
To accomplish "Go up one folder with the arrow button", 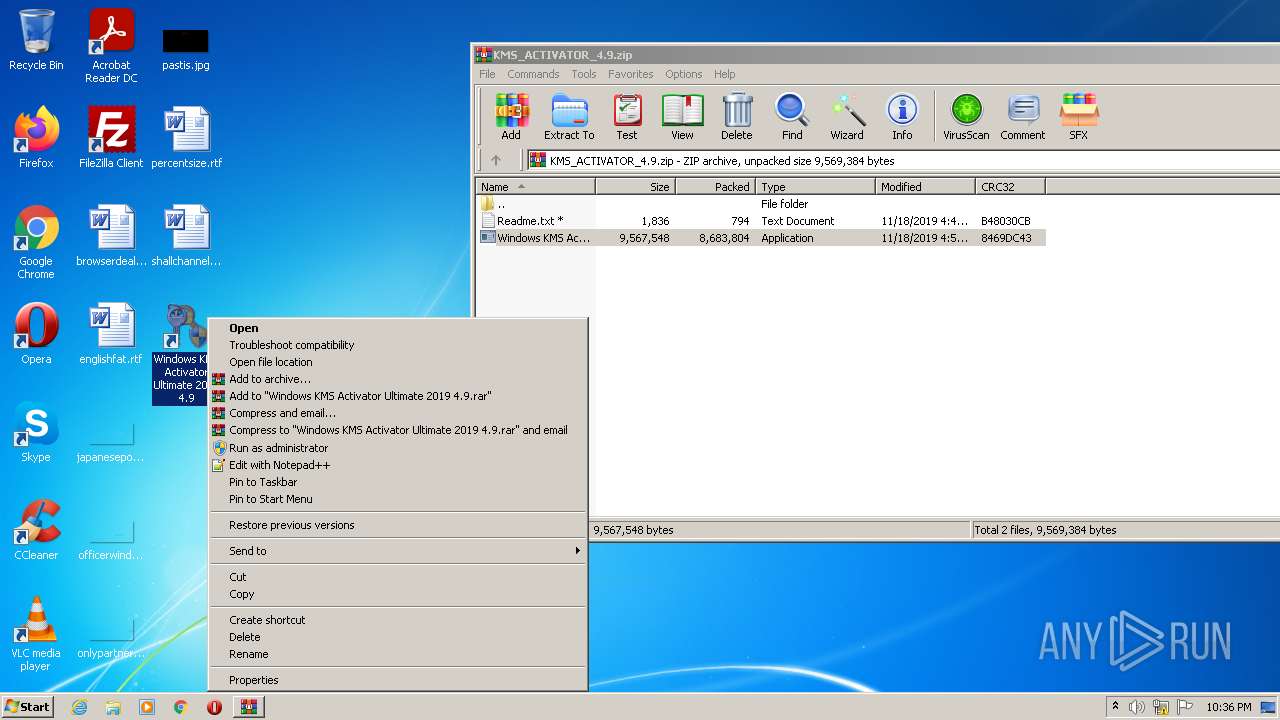I will (x=496, y=160).
